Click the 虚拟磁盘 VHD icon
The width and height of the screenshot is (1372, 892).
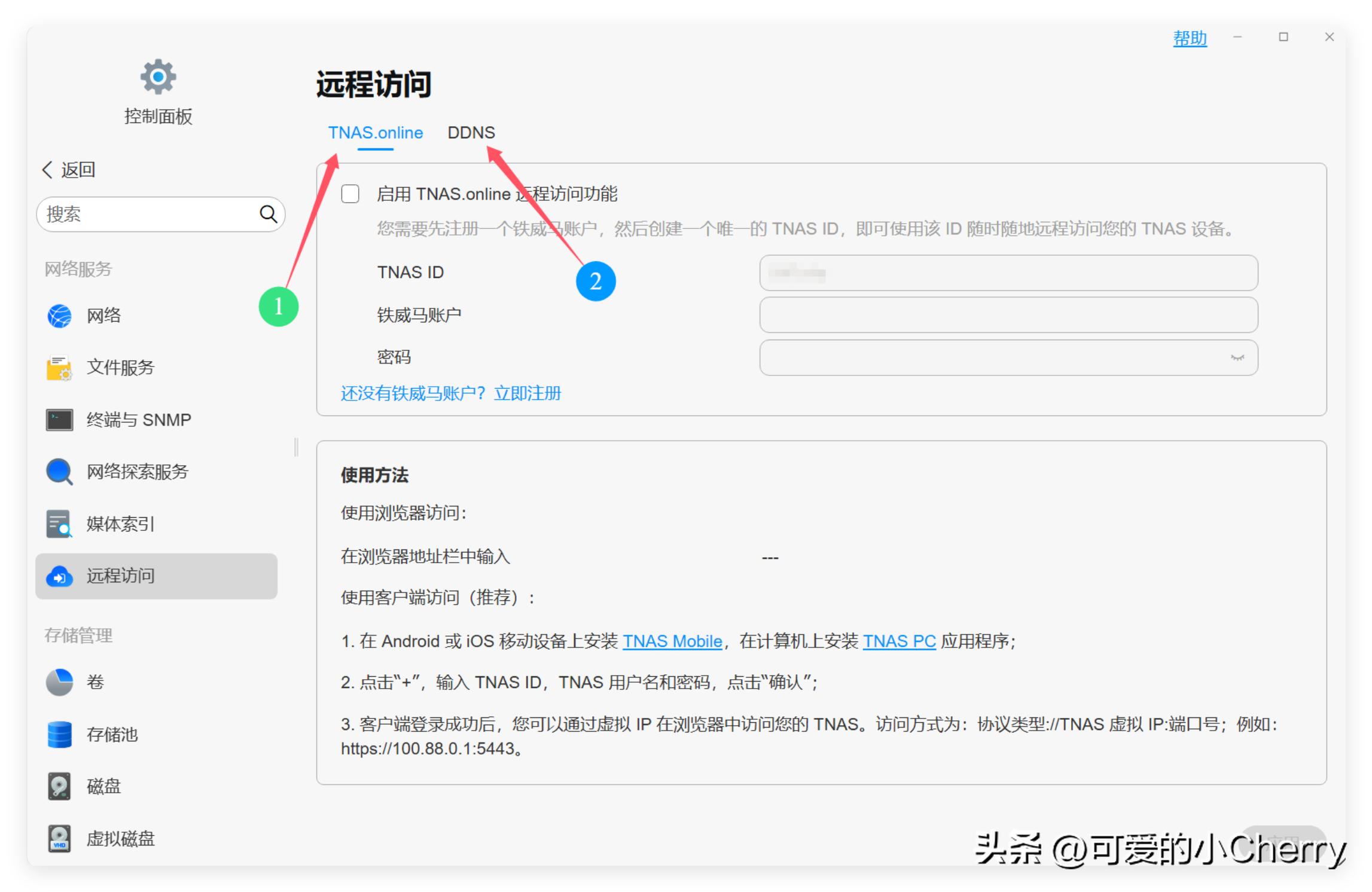pos(59,838)
